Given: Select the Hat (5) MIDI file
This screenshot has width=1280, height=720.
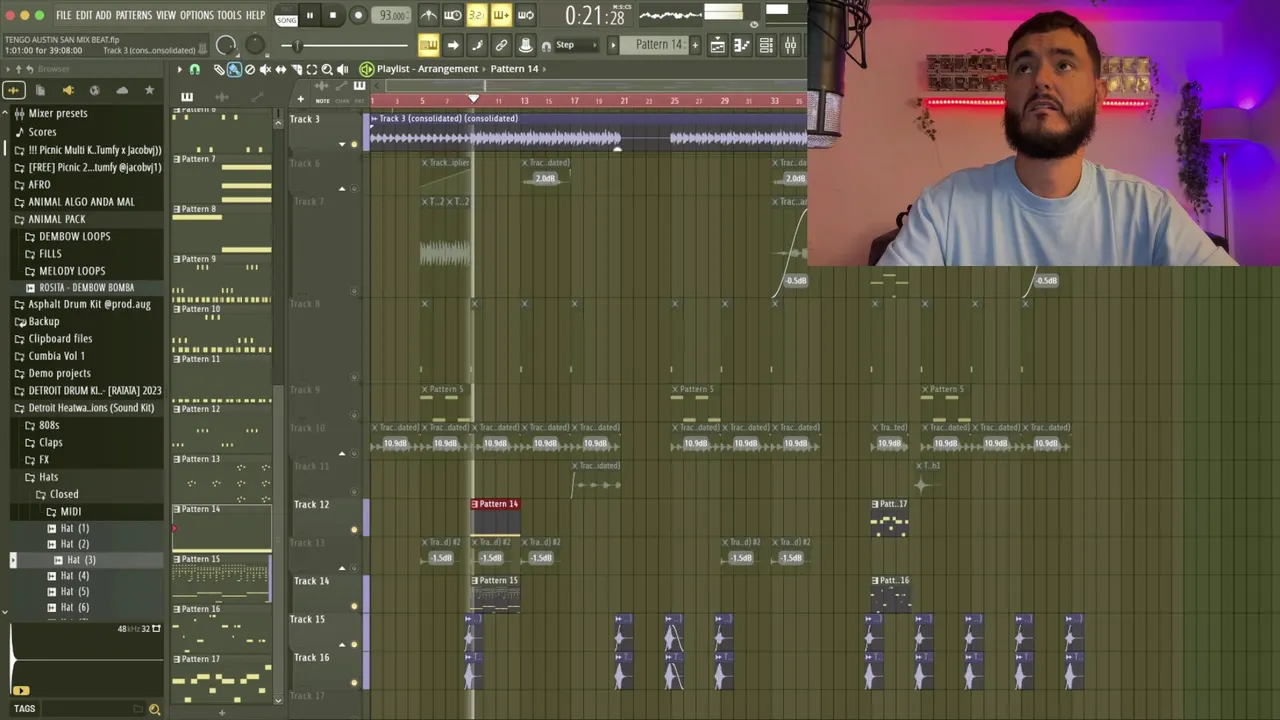Looking at the screenshot, I should 75,591.
